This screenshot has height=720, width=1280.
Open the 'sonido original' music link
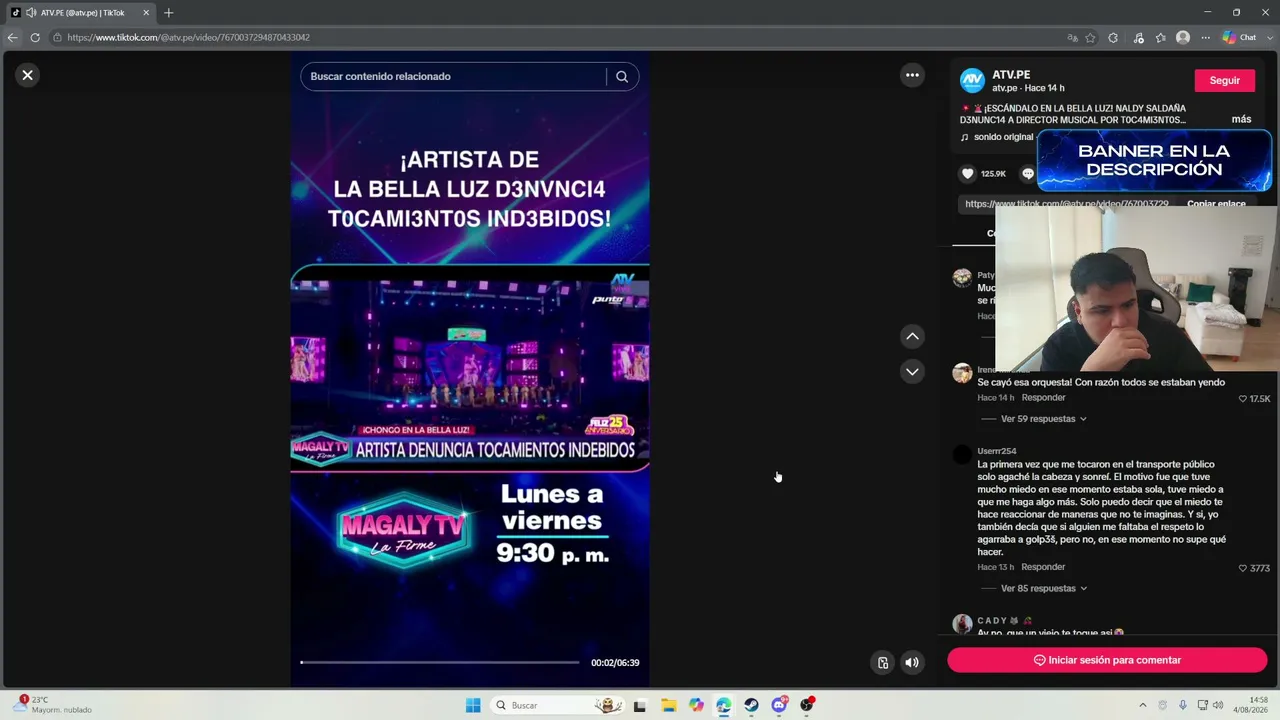coord(996,137)
